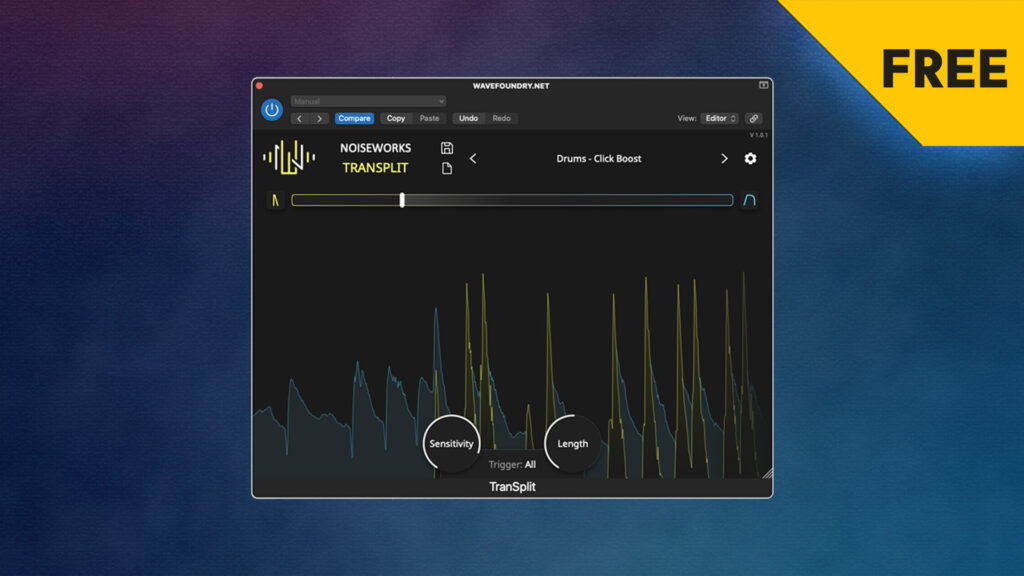Click the blue sustain shape icon
The height and width of the screenshot is (576, 1024).
pos(749,200)
